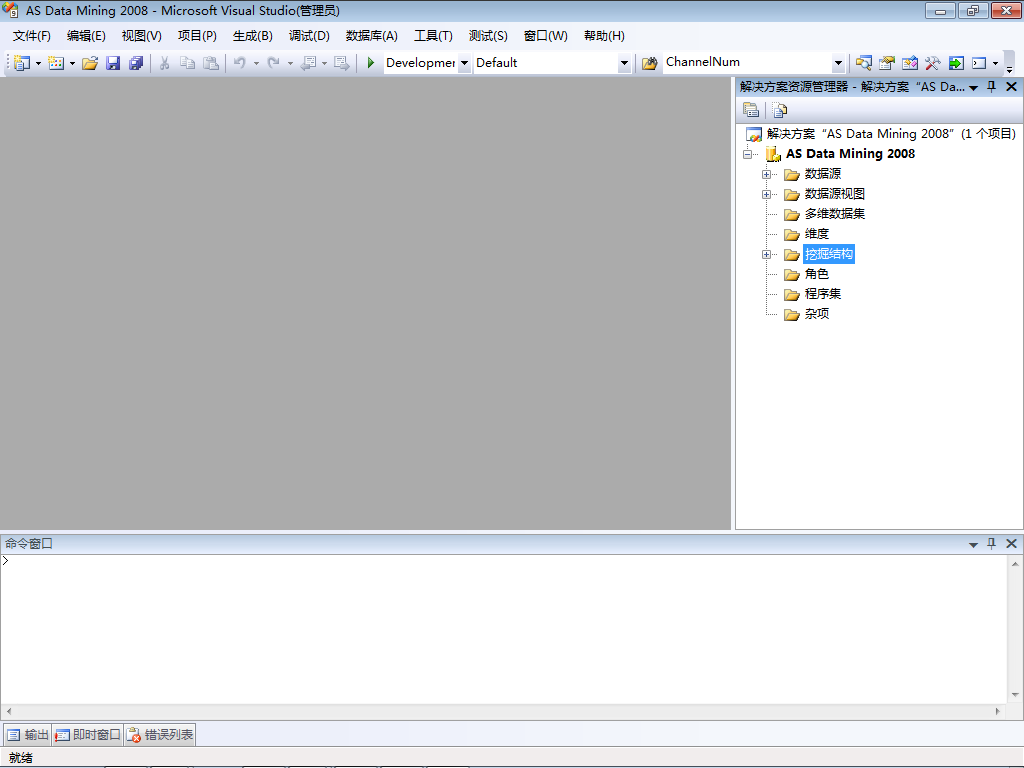Open the 编辑(E) menu
The width and height of the screenshot is (1024, 768).
86,36
